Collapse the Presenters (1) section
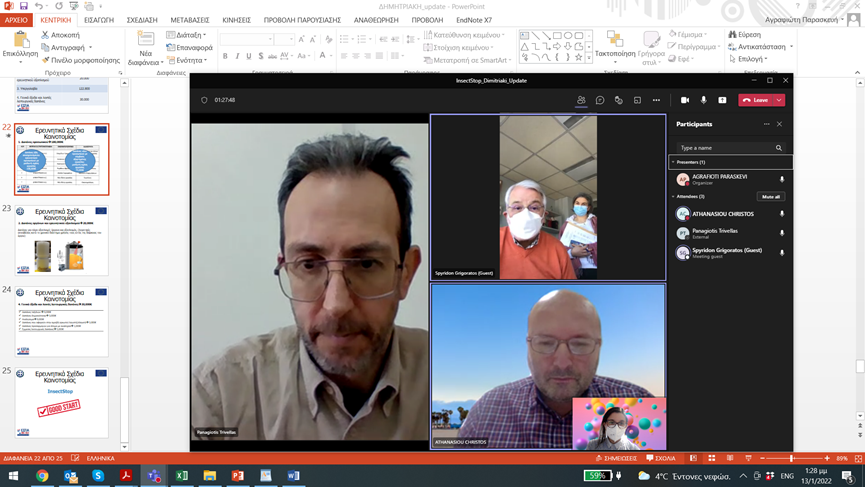This screenshot has height=487, width=865. click(673, 162)
